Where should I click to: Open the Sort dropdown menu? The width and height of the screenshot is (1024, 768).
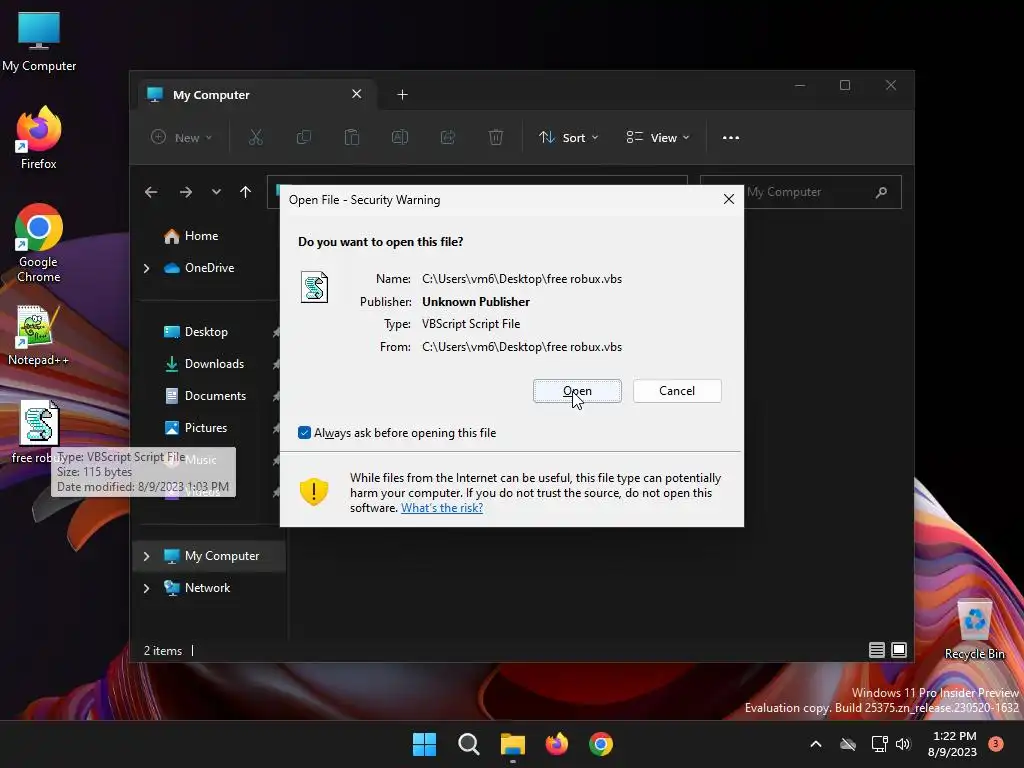click(x=568, y=137)
